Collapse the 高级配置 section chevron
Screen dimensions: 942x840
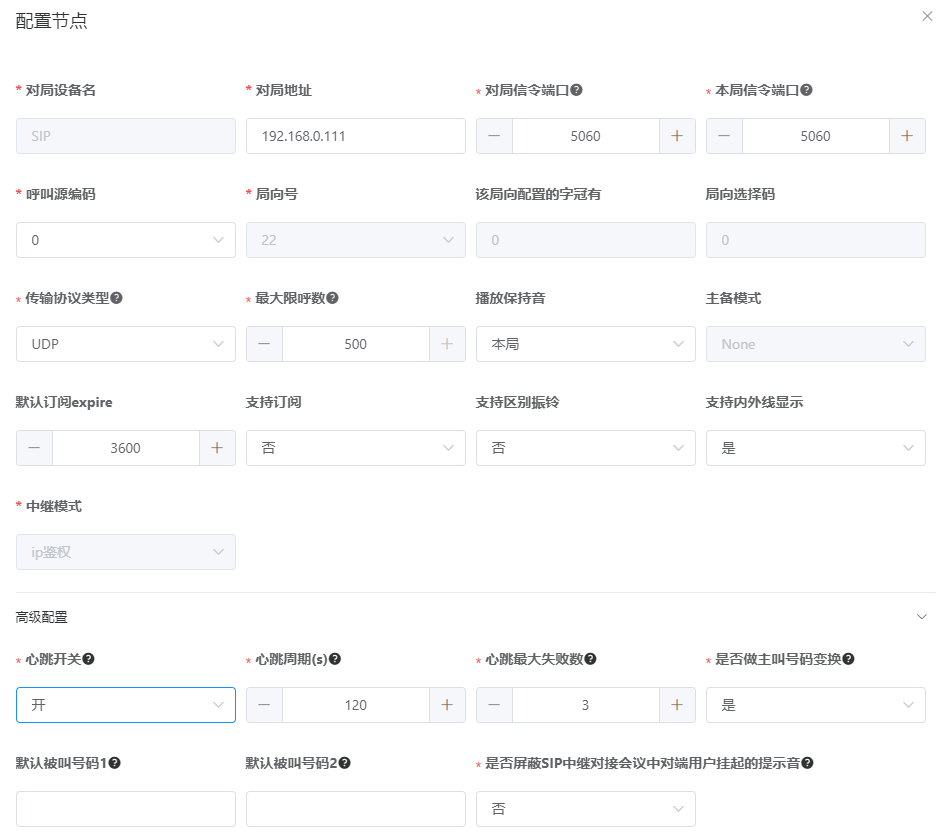(922, 617)
